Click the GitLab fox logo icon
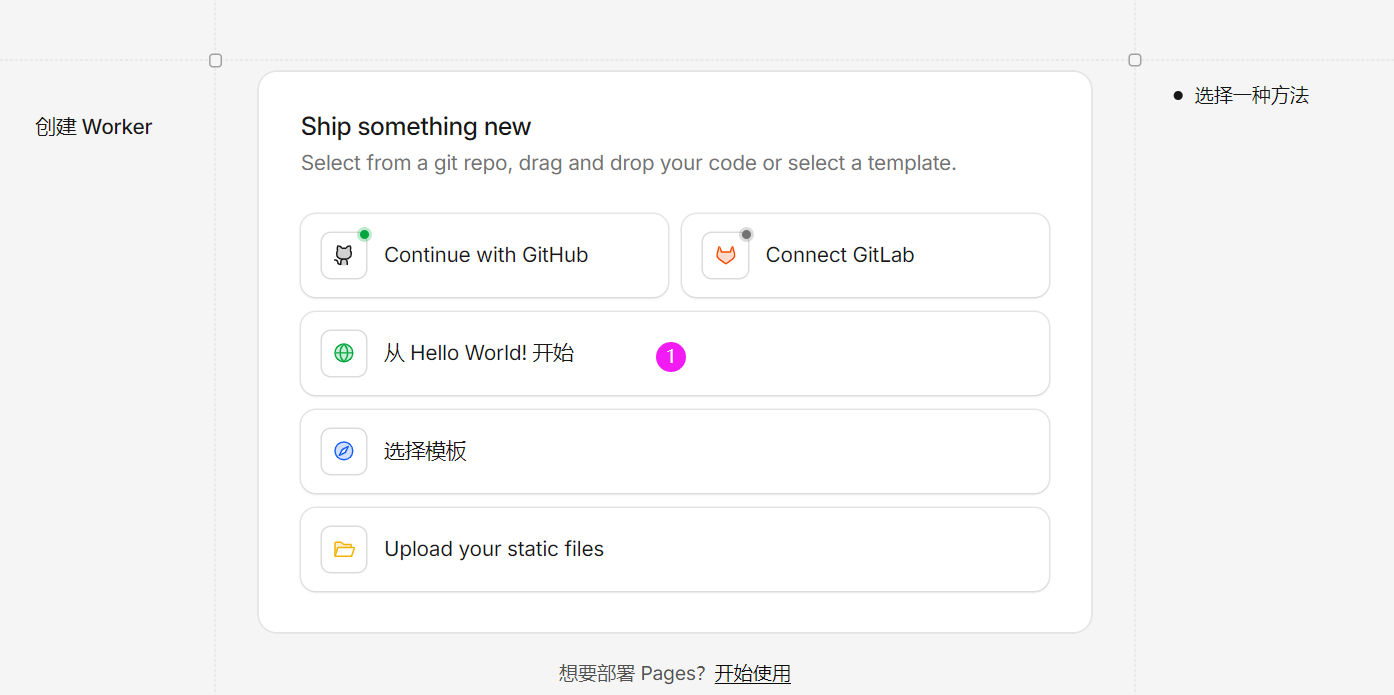1394x695 pixels. click(725, 256)
